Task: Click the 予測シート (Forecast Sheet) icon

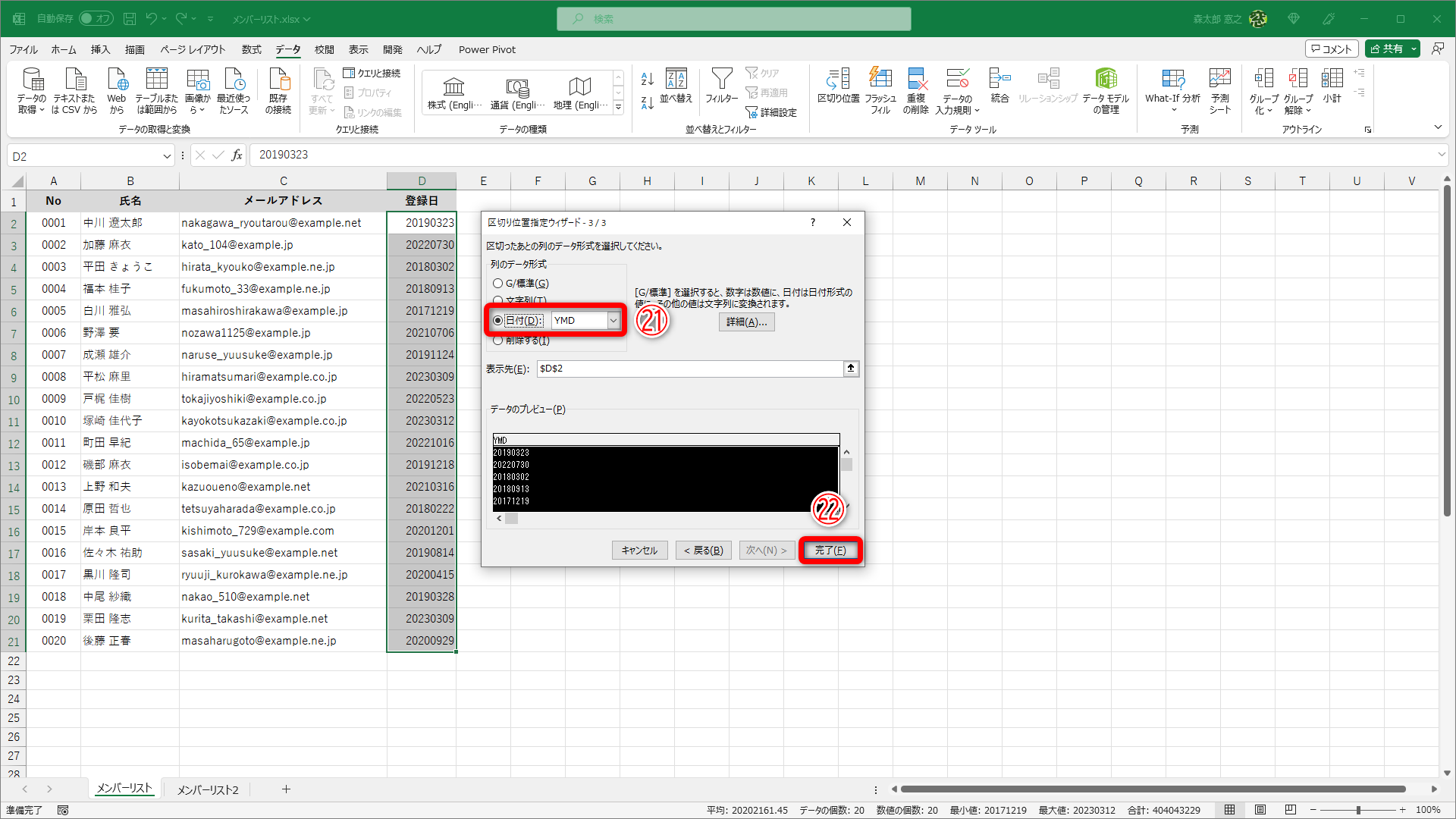Action: click(x=1219, y=90)
